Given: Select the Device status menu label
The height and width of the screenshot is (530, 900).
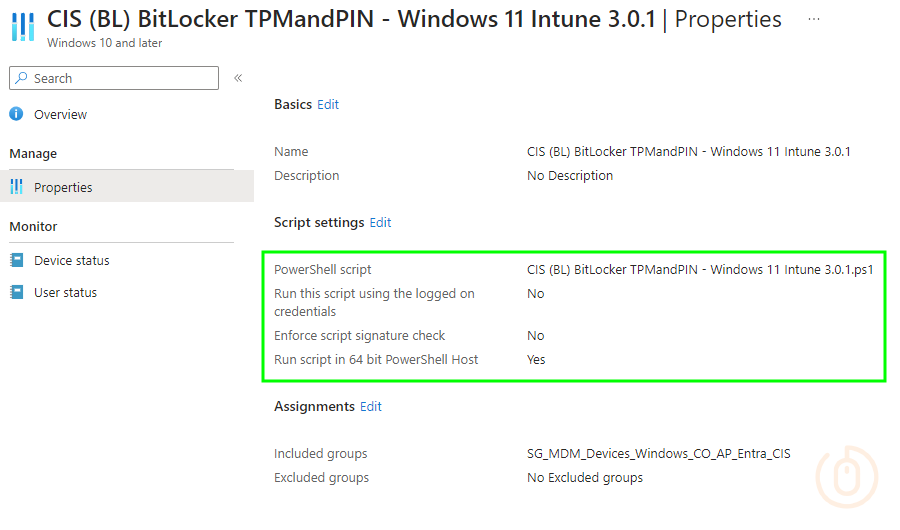Looking at the screenshot, I should tap(71, 260).
